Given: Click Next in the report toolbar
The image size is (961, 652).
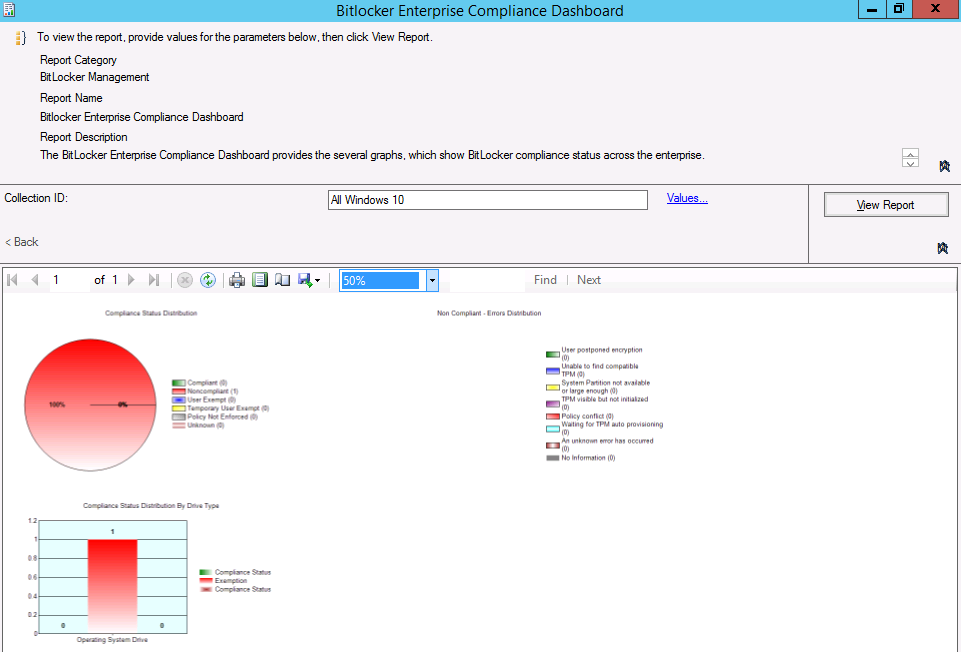Looking at the screenshot, I should tap(589, 280).
